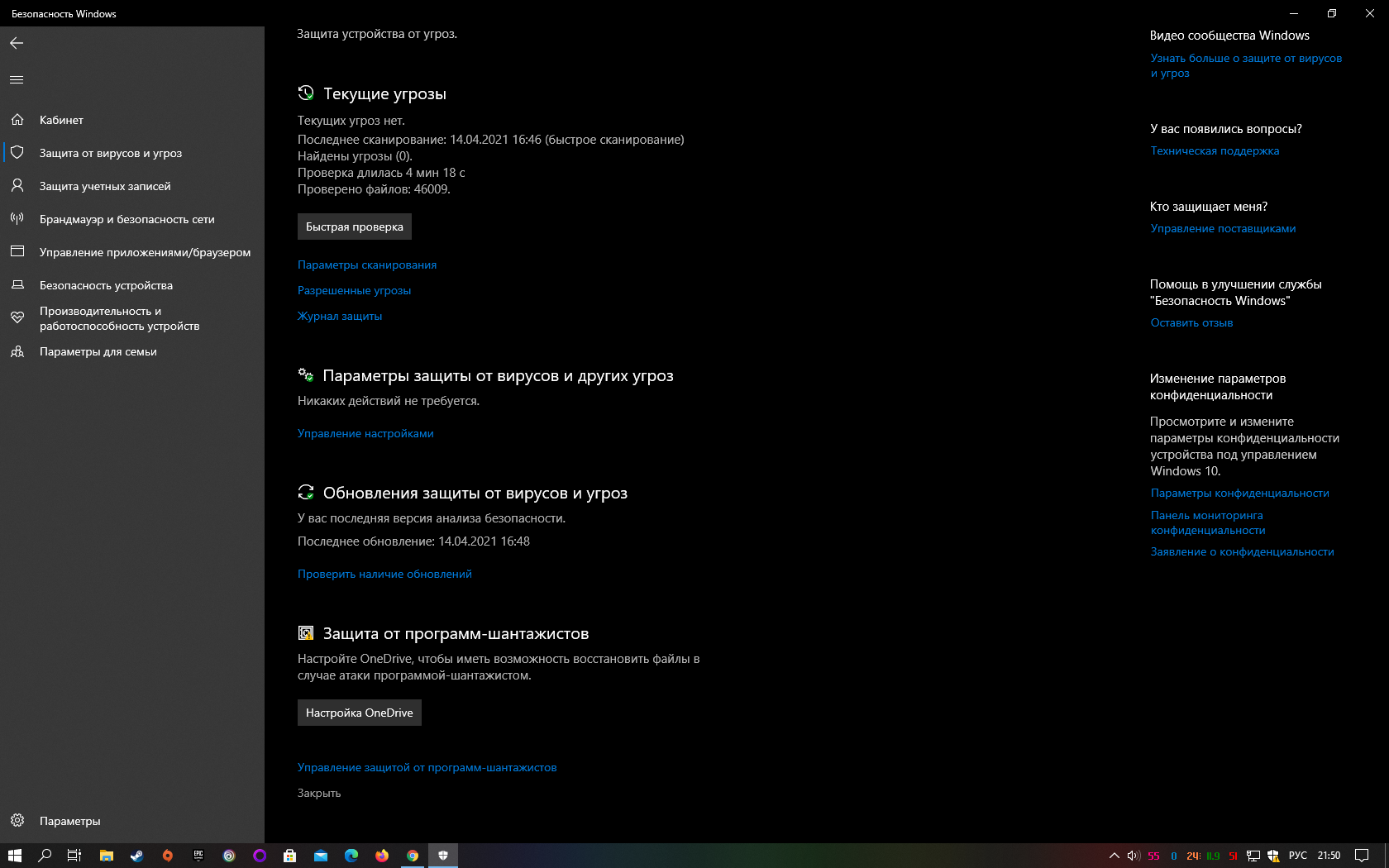
Task: Open taskbar search magnifier
Action: [x=45, y=856]
